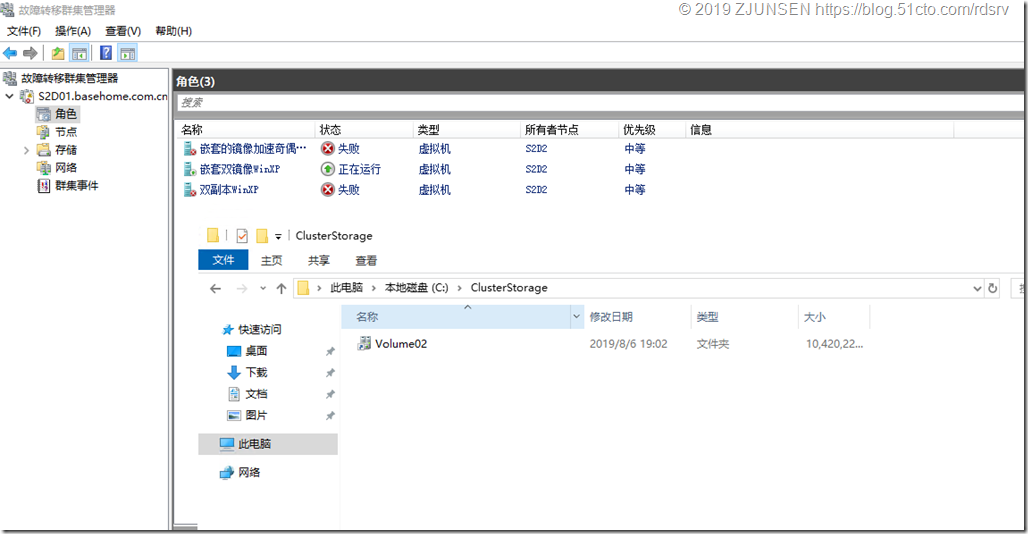Go up one folder level in Explorer
Image resolution: width=1028 pixels, height=534 pixels.
coord(281,288)
